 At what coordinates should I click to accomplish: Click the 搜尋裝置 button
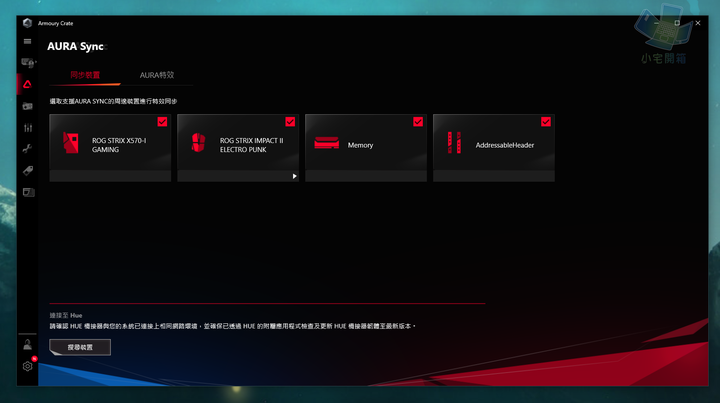80,347
